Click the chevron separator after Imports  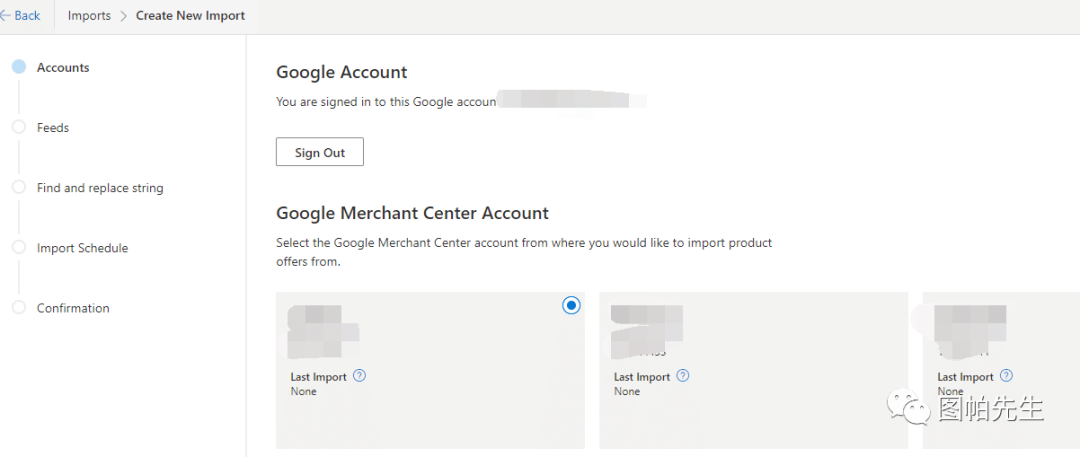point(124,15)
